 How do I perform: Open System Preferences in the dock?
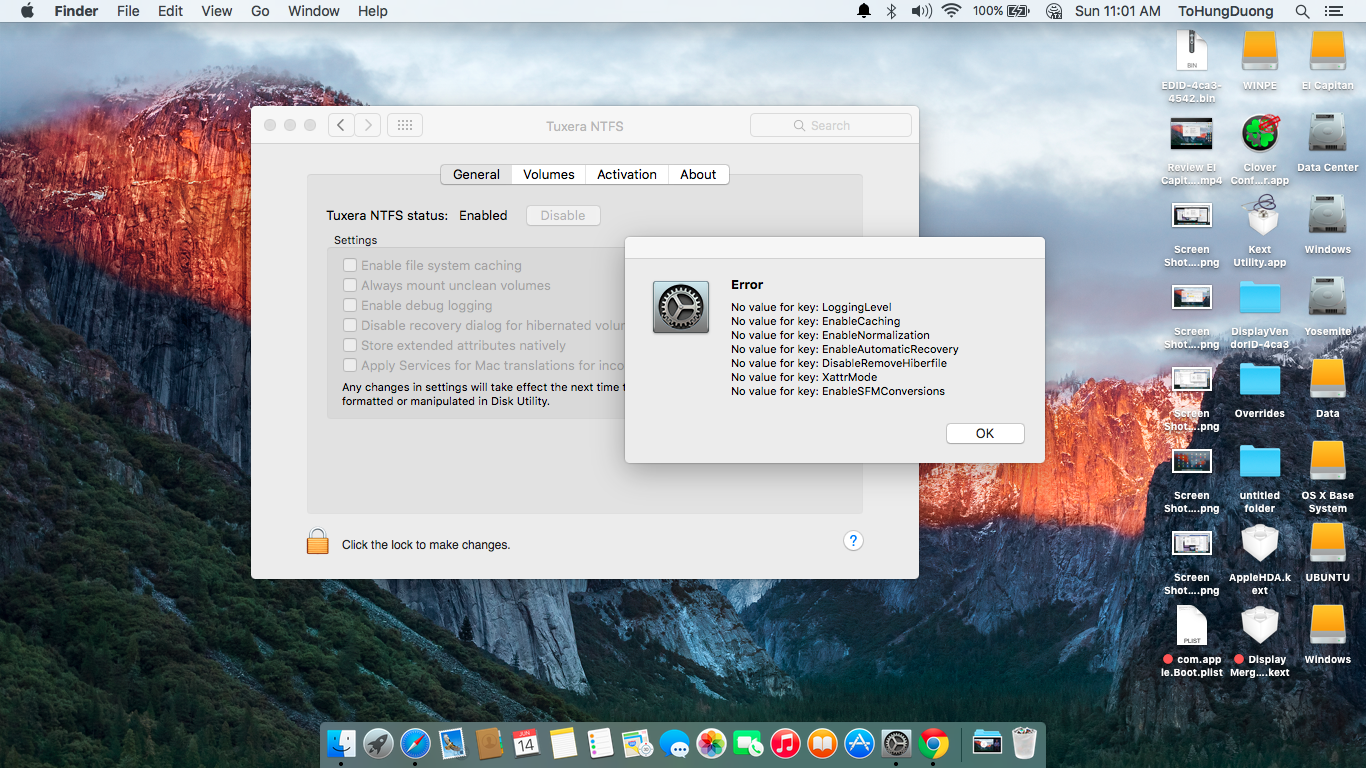897,743
